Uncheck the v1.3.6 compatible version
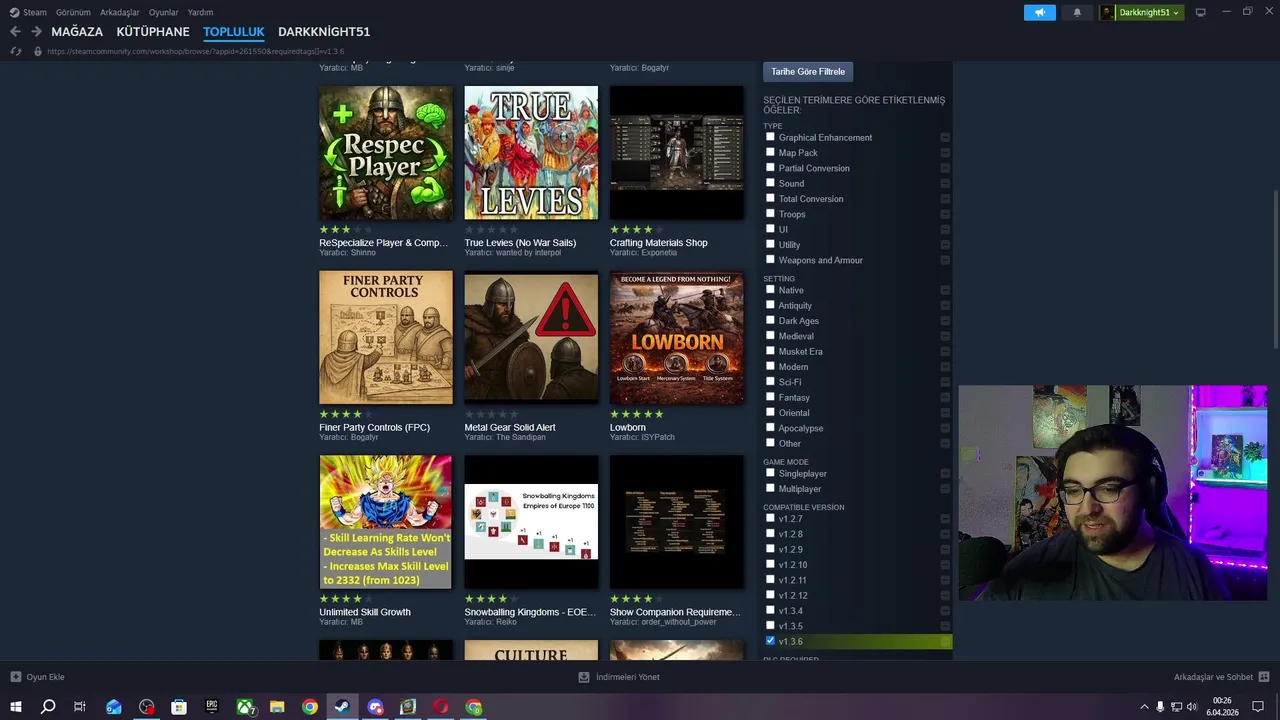This screenshot has height=720, width=1280. coord(770,641)
